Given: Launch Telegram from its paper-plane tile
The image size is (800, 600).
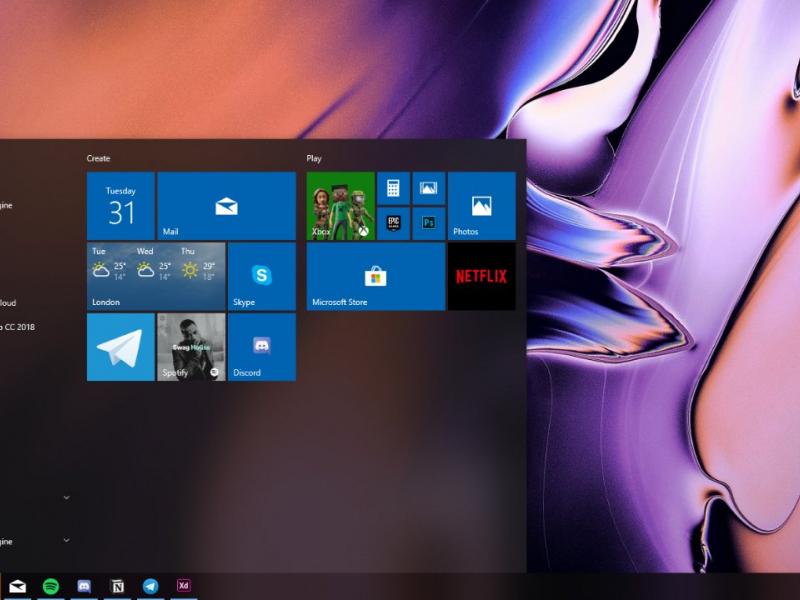Looking at the screenshot, I should point(120,347).
